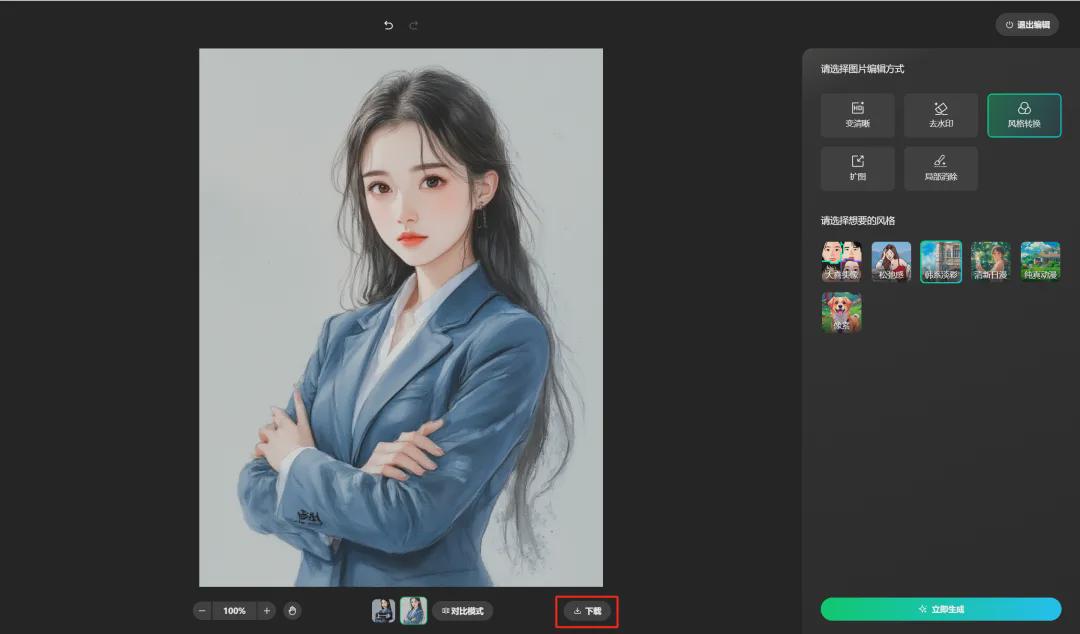The height and width of the screenshot is (634, 1080).
Task: Select the dog-themed style thumbnail
Action: point(840,312)
